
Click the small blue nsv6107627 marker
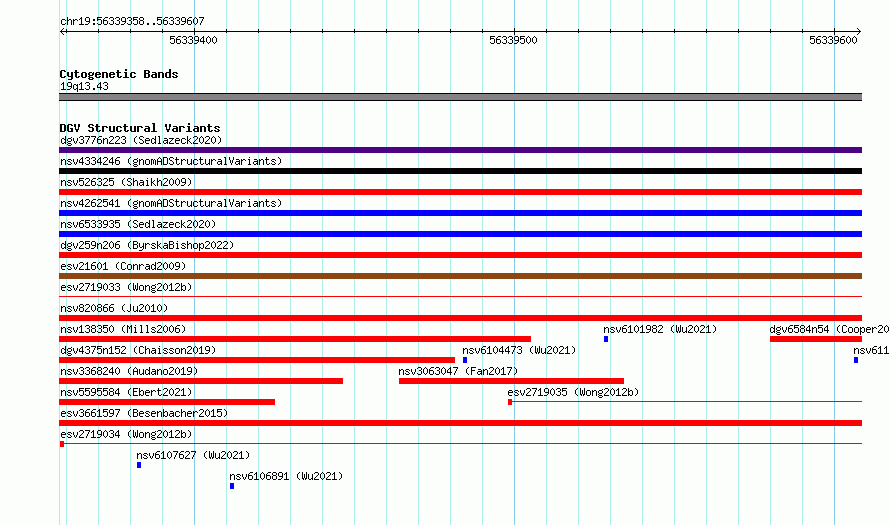pyautogui.click(x=139, y=465)
